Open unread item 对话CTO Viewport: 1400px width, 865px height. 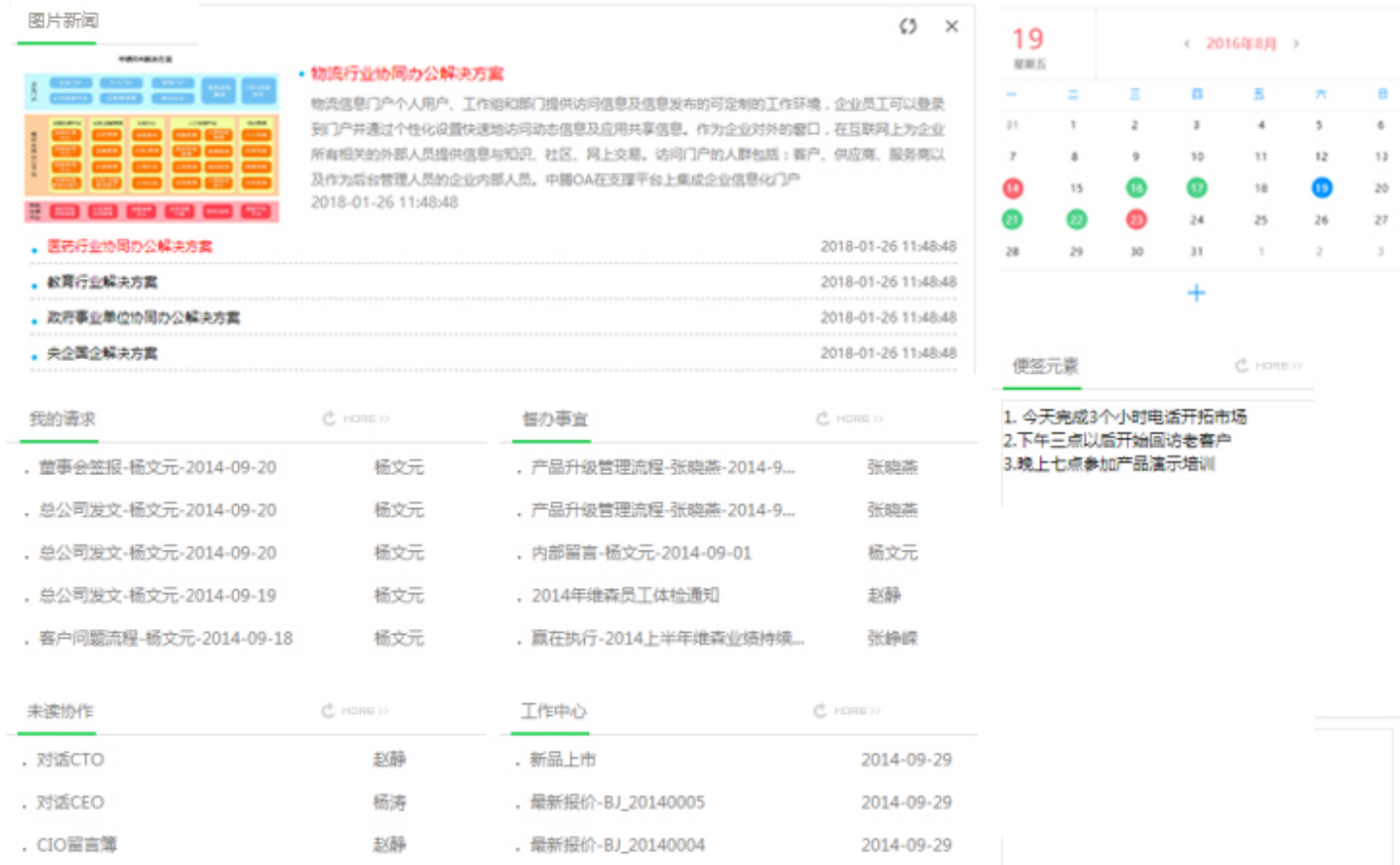click(69, 760)
